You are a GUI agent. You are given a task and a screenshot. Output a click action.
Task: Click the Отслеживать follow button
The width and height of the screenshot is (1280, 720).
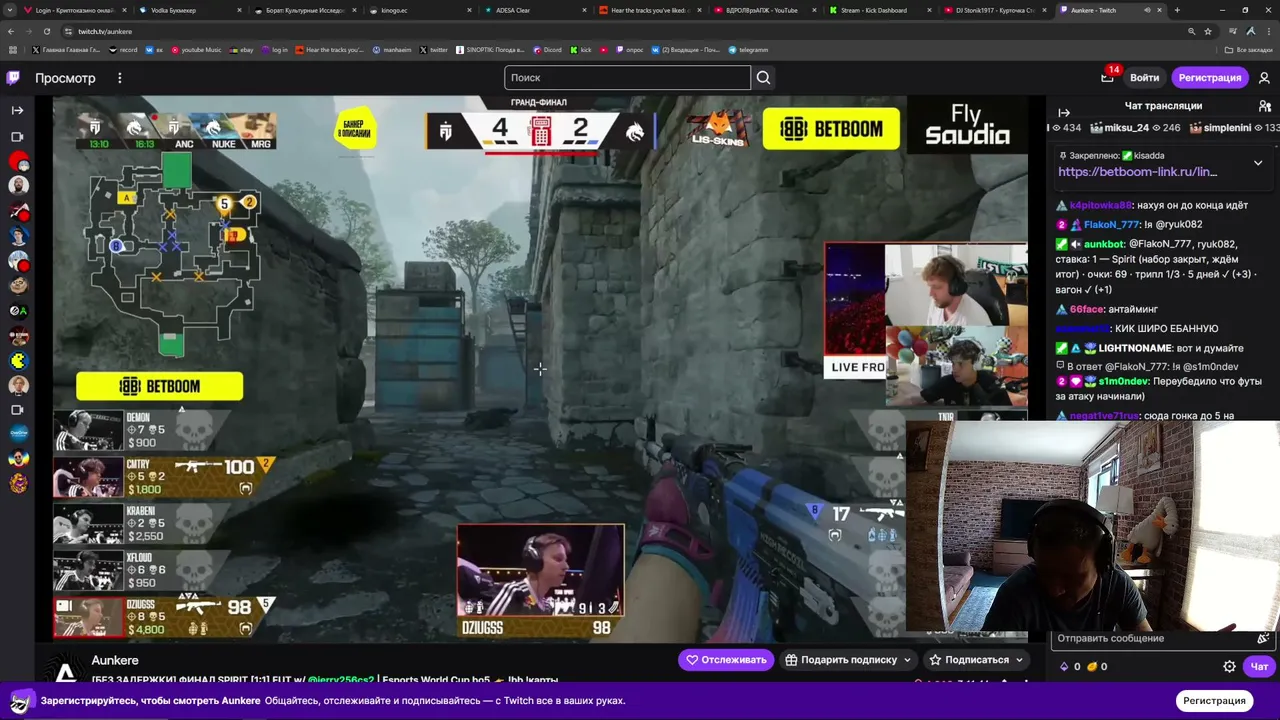tap(725, 660)
